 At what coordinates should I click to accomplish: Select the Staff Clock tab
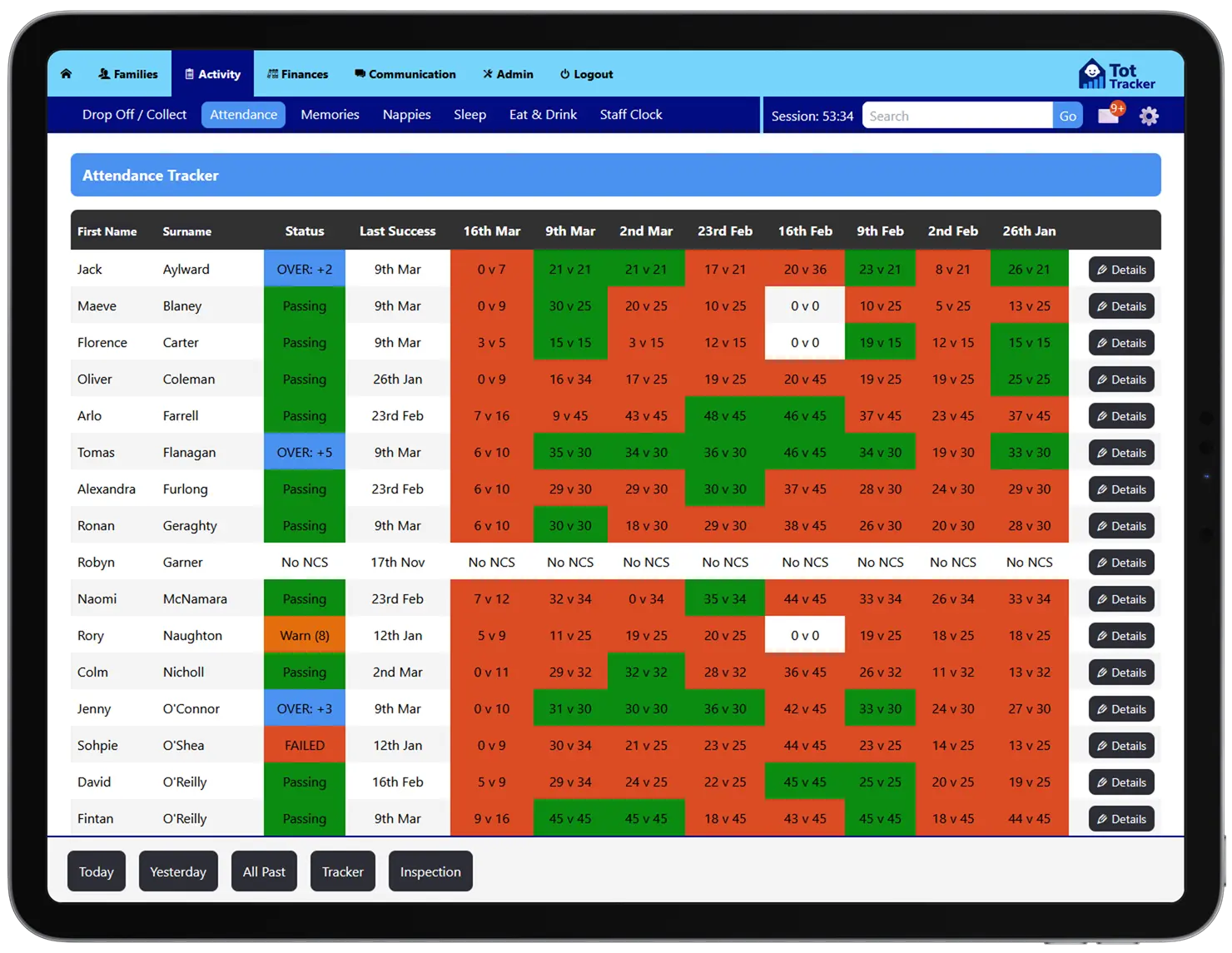point(630,114)
